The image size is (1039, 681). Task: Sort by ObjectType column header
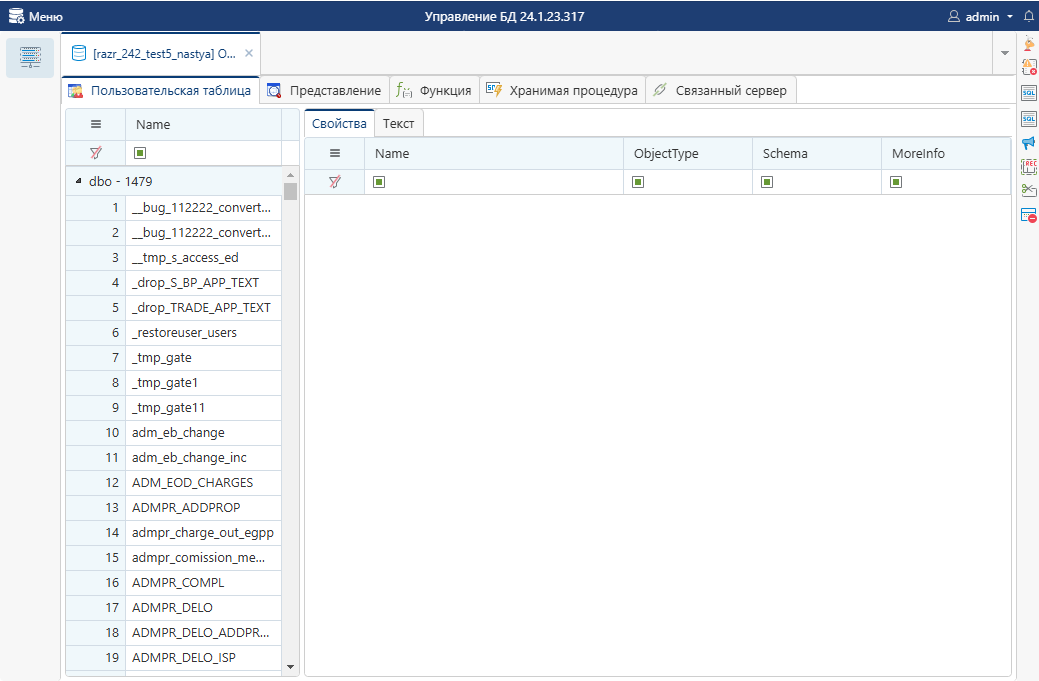pos(688,153)
